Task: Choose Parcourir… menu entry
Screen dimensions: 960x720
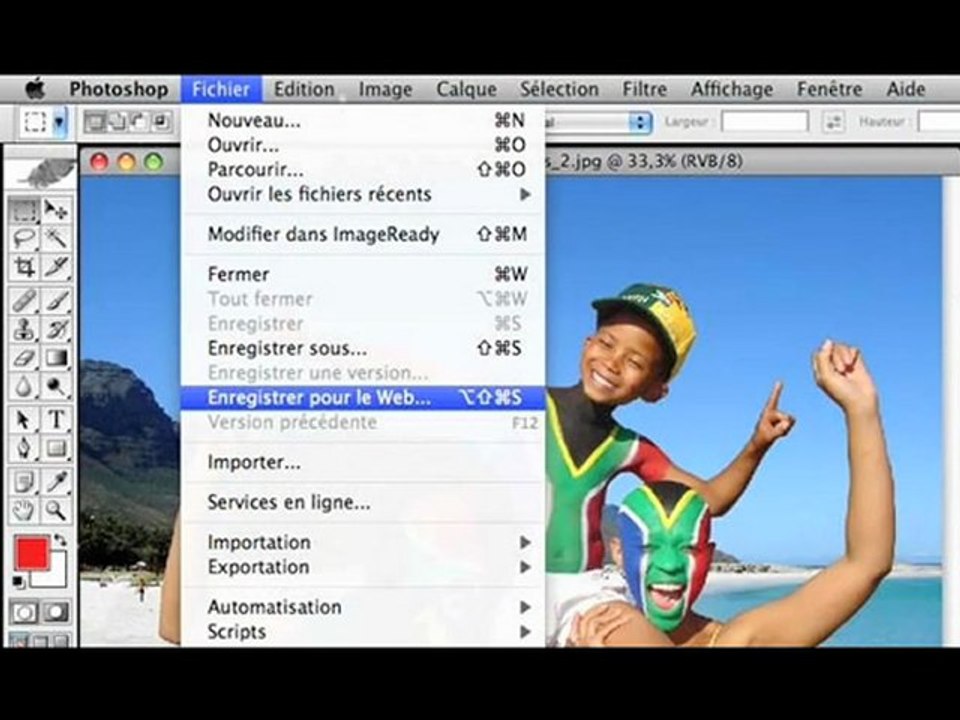Action: pyautogui.click(x=363, y=170)
